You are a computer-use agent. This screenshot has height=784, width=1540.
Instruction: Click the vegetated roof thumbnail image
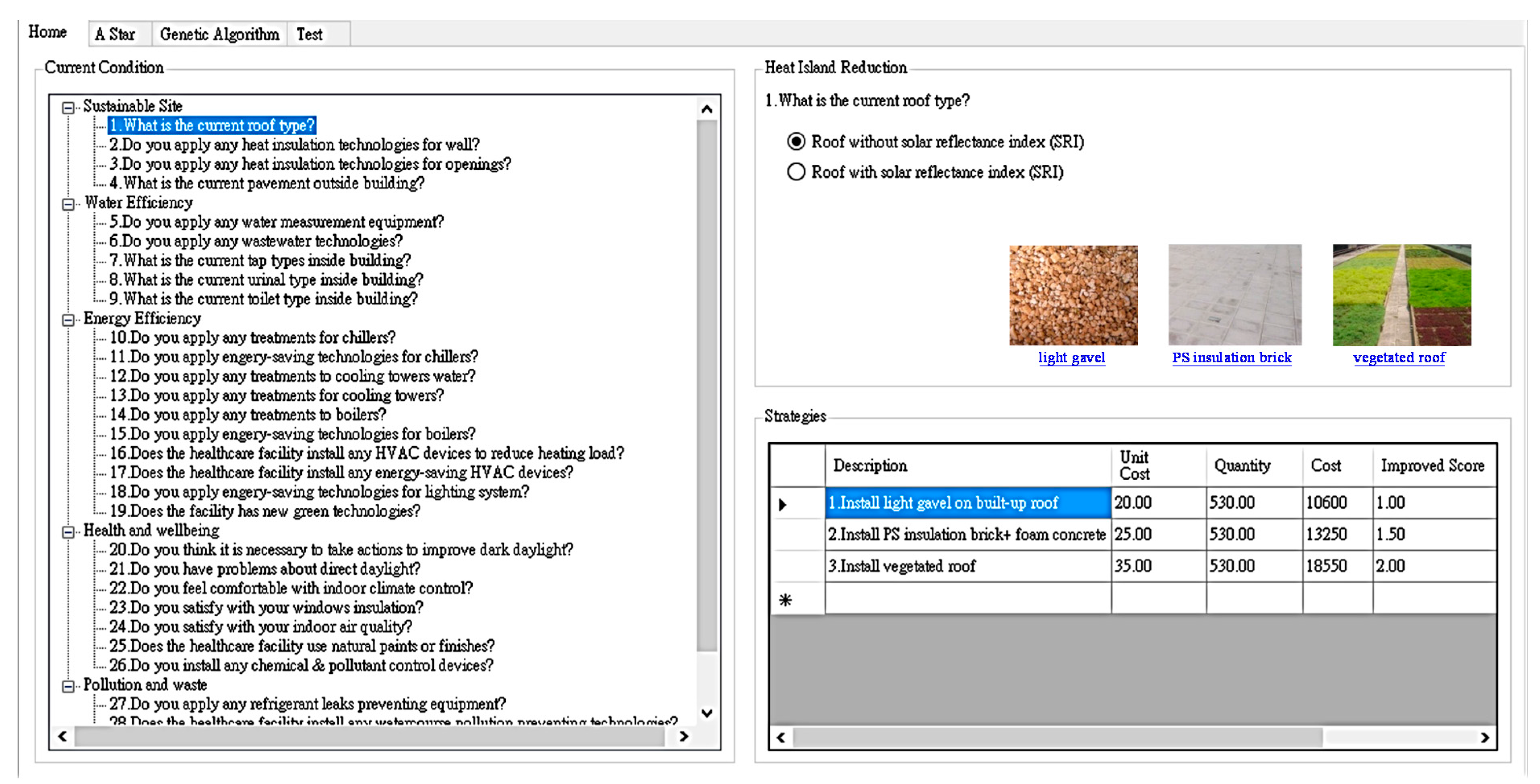tap(1402, 295)
